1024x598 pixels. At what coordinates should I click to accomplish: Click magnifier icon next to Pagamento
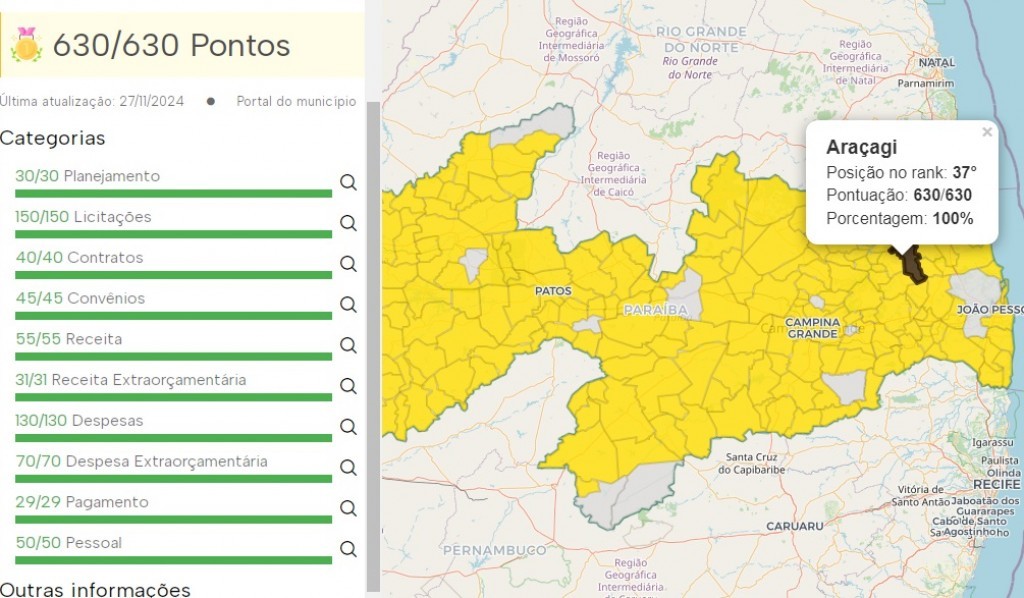pos(348,508)
